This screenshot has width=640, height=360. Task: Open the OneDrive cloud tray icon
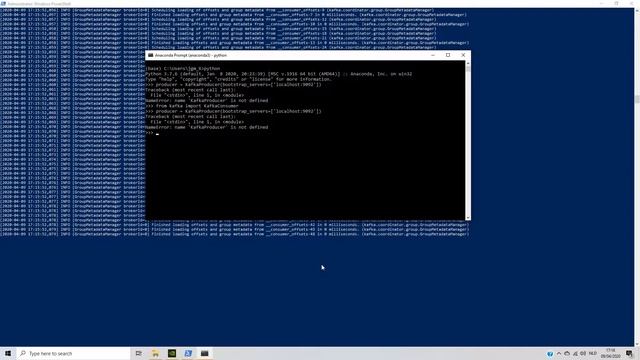point(567,353)
